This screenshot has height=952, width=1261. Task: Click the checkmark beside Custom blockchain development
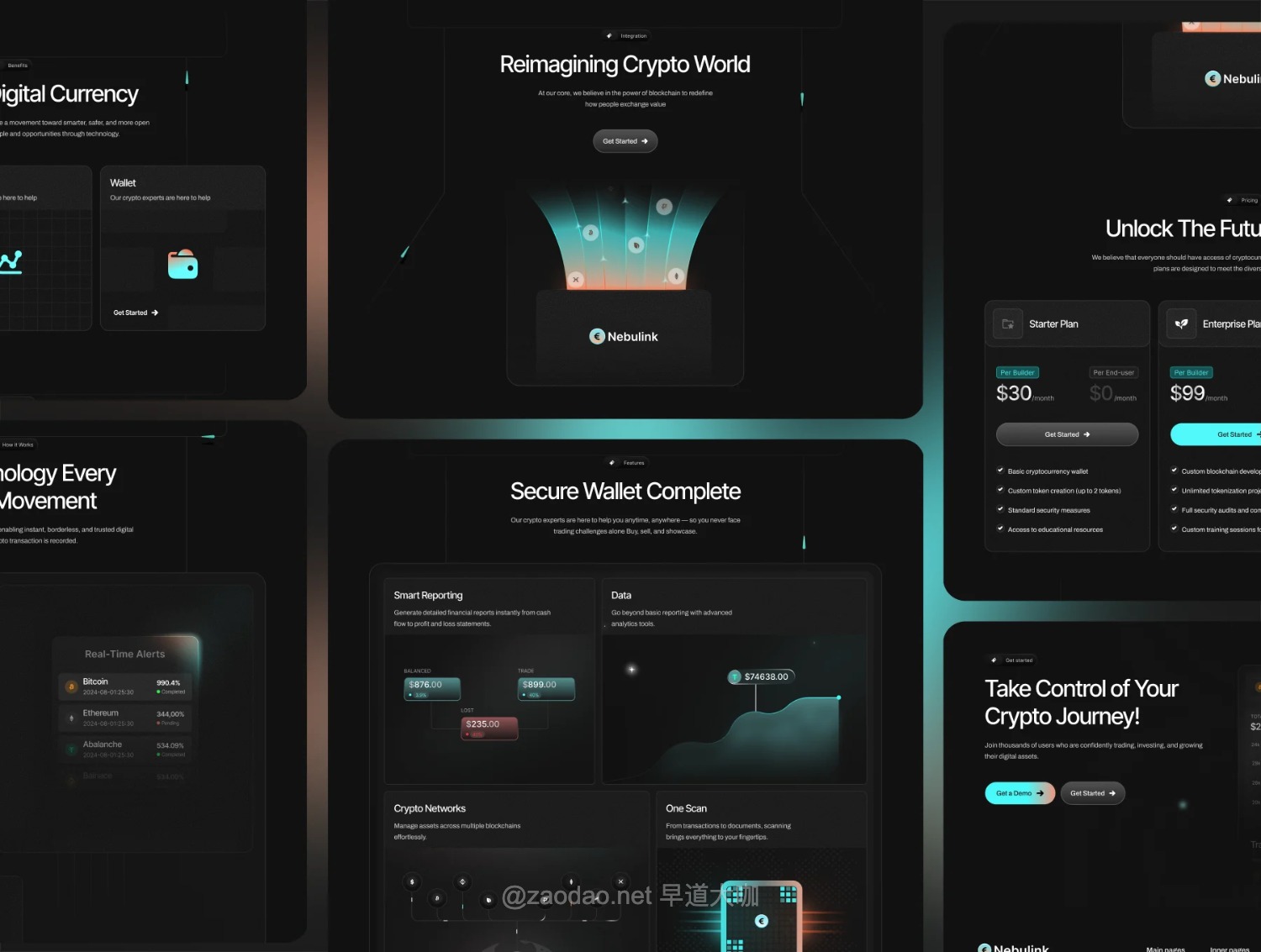pos(1174,471)
